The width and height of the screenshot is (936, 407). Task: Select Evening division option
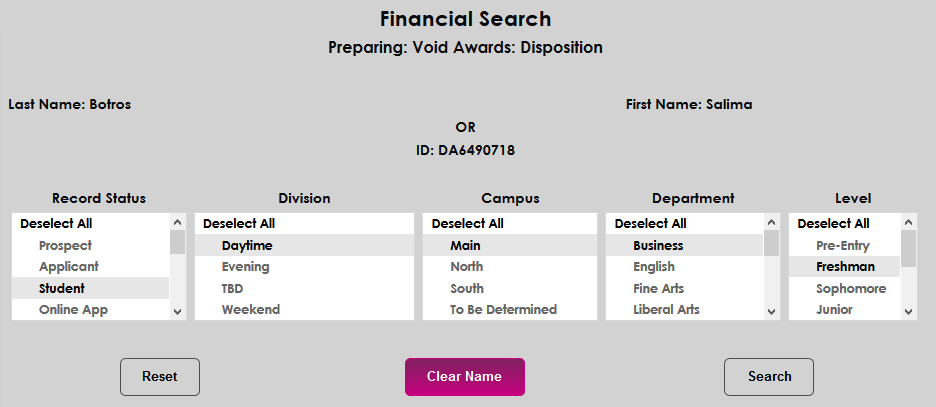pyautogui.click(x=246, y=267)
